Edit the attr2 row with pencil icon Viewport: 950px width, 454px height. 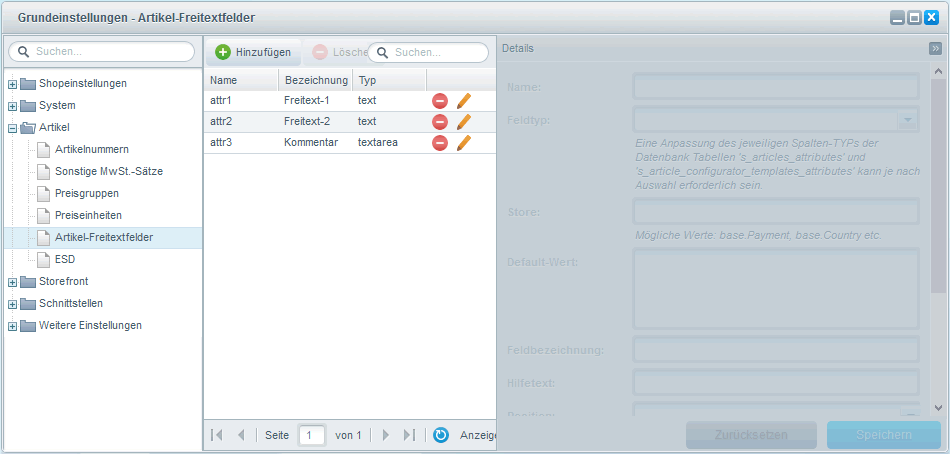click(463, 122)
